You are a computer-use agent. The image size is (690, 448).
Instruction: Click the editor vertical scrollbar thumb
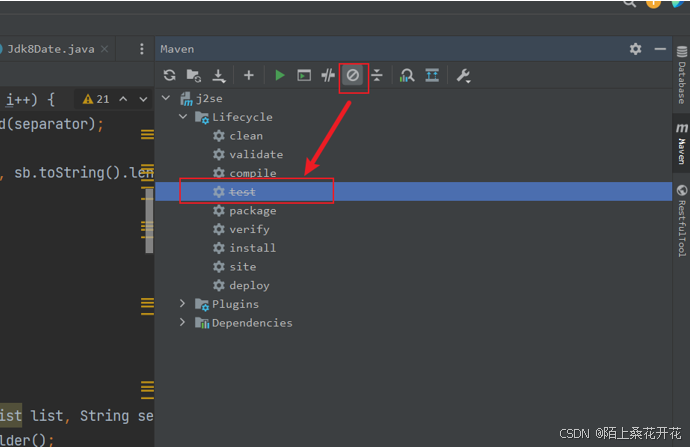click(149, 220)
